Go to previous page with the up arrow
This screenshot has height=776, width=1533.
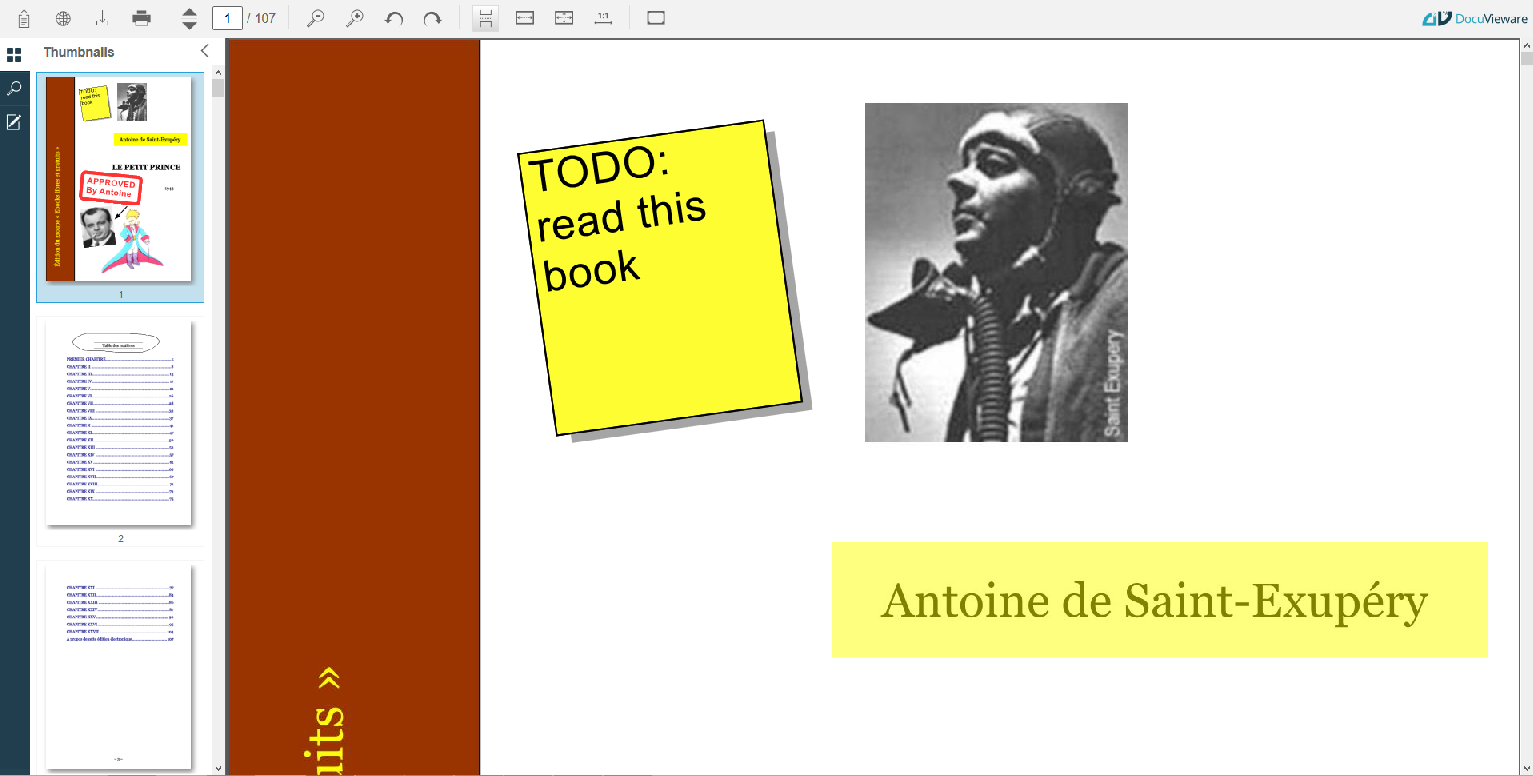coord(190,12)
